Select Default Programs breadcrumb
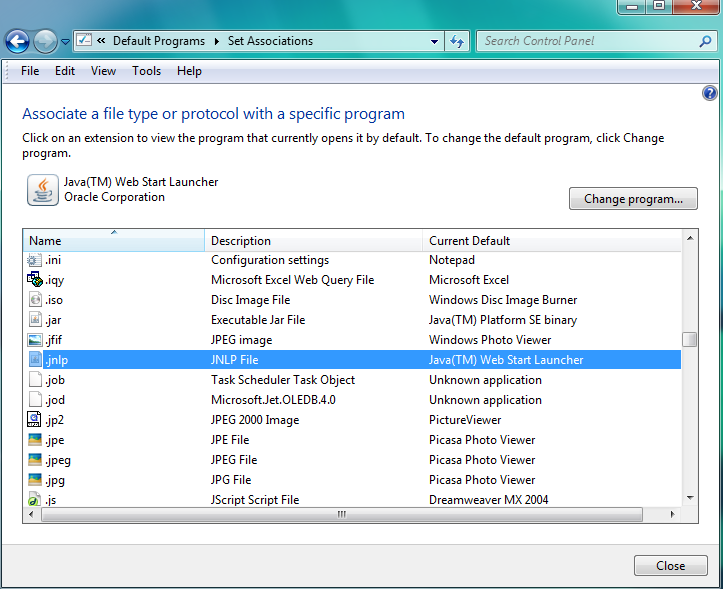 pyautogui.click(x=159, y=41)
